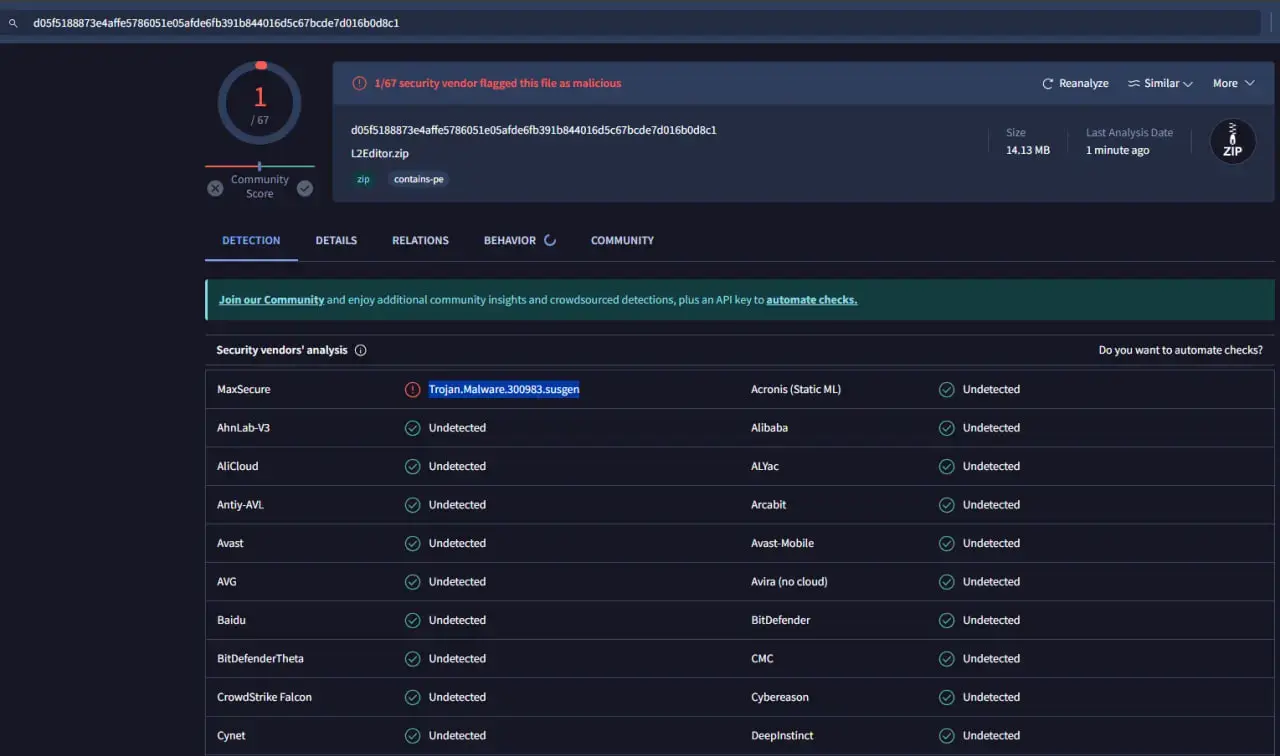Click MaxSecure red alert icon

(412, 390)
